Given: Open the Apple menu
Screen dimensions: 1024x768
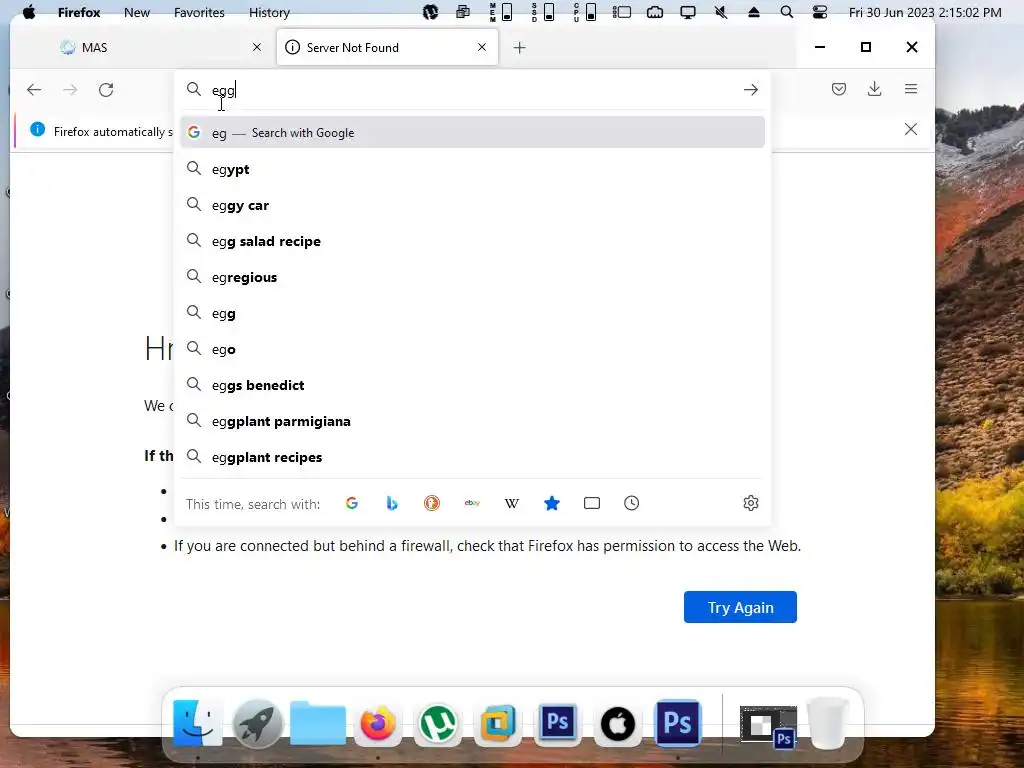Looking at the screenshot, I should point(29,12).
